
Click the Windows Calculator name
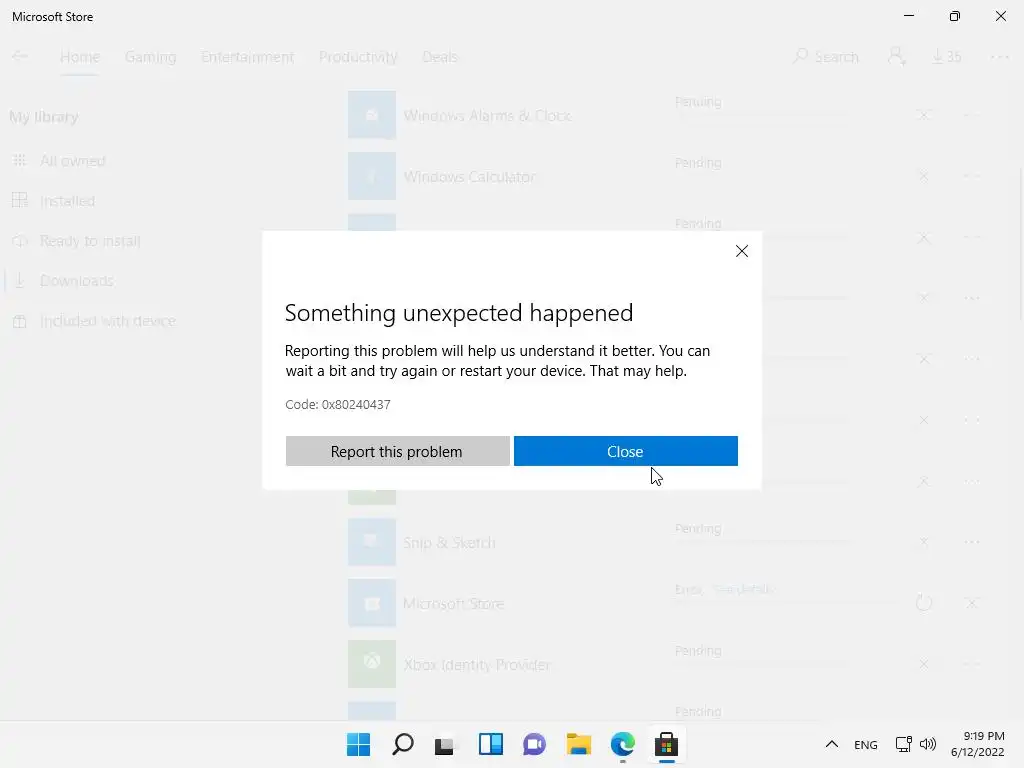(470, 176)
